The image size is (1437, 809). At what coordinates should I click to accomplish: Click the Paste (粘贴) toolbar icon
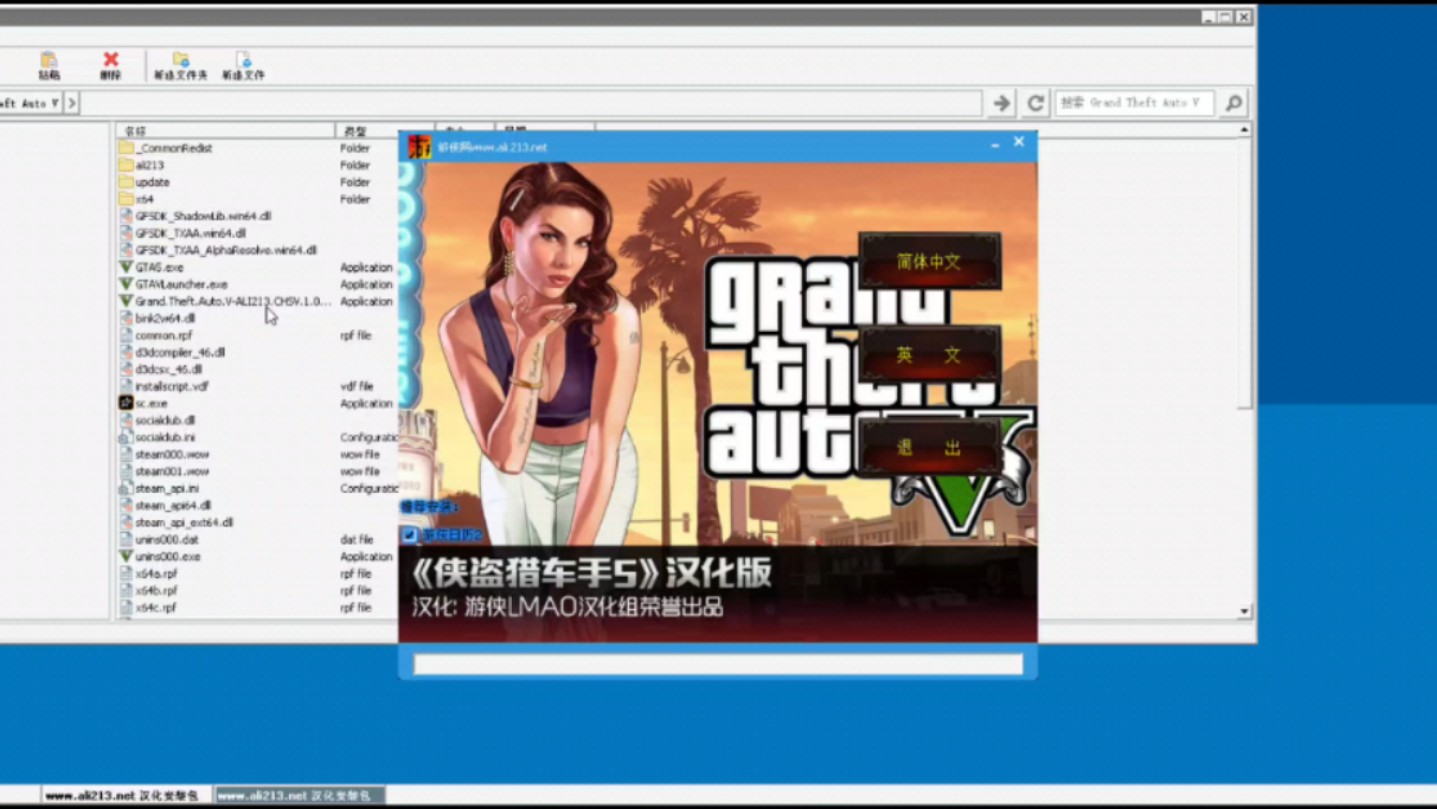pyautogui.click(x=48, y=61)
